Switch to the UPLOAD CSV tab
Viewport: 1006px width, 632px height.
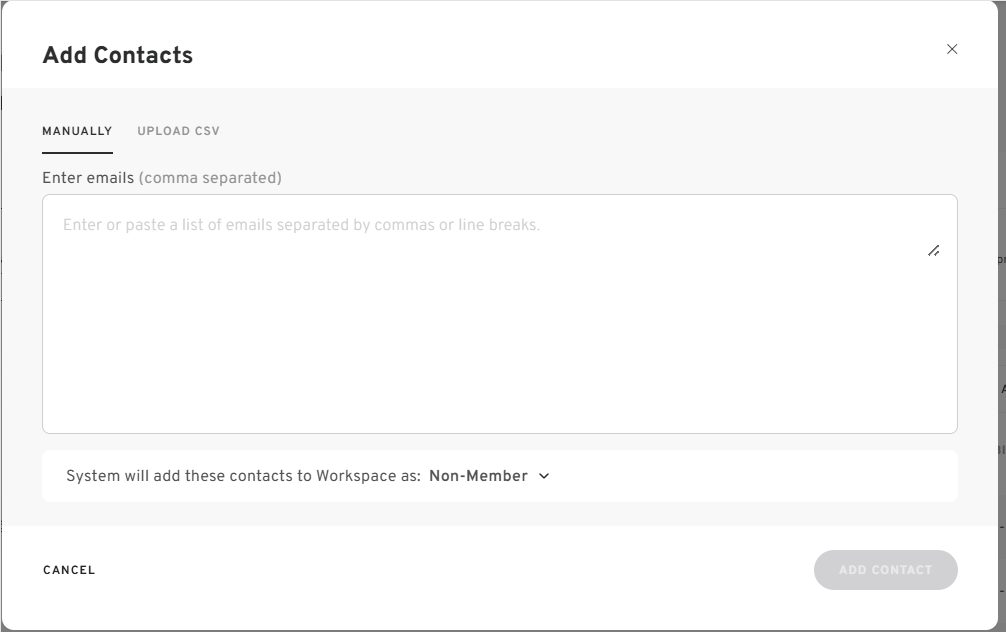point(178,130)
